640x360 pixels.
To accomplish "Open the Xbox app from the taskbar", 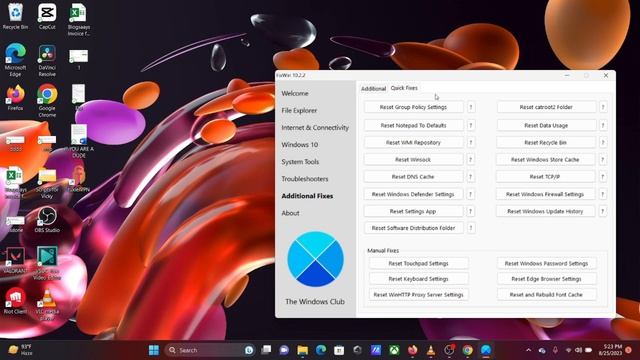I will point(394,350).
